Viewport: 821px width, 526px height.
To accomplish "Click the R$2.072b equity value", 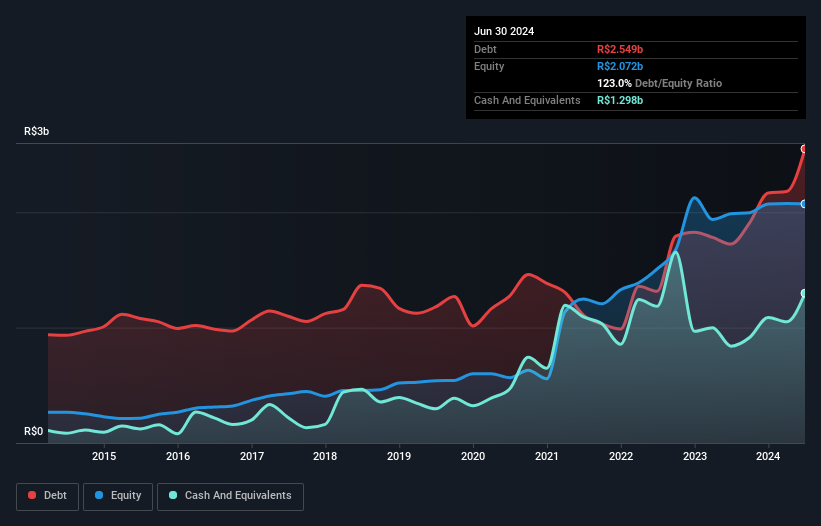I will (620, 66).
